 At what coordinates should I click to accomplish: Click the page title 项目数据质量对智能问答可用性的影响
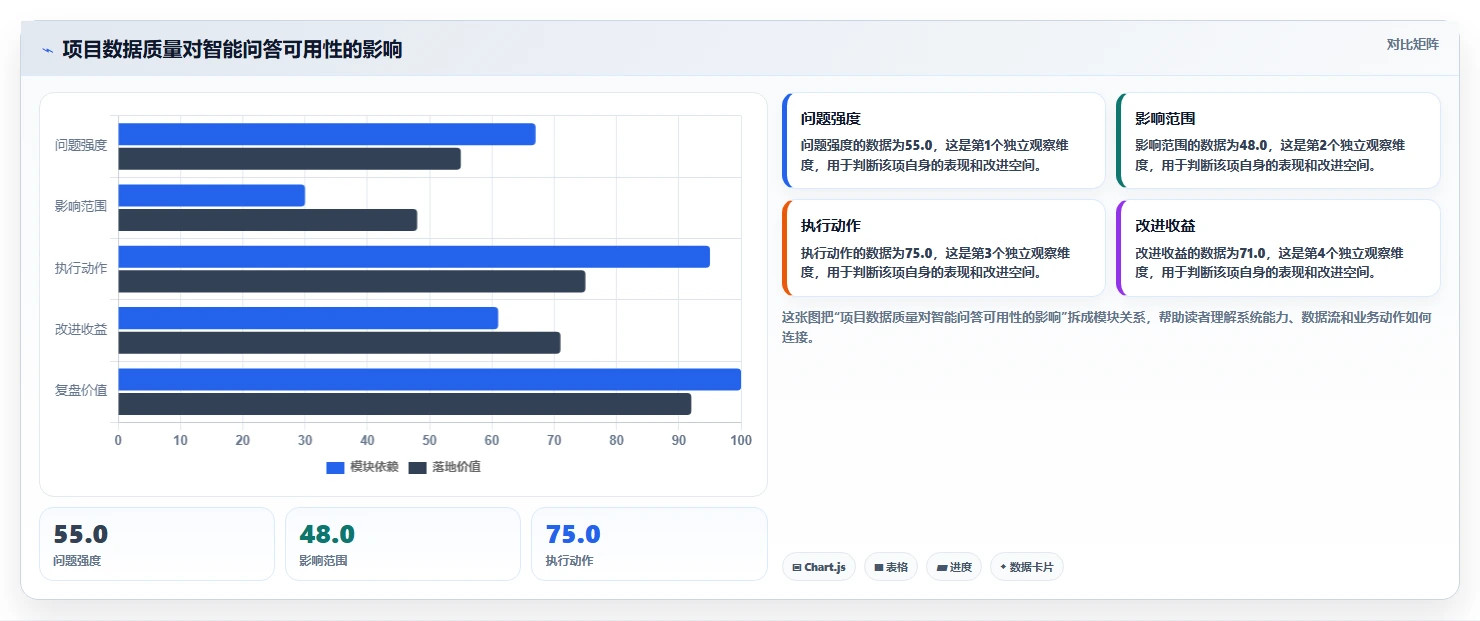[x=232, y=50]
